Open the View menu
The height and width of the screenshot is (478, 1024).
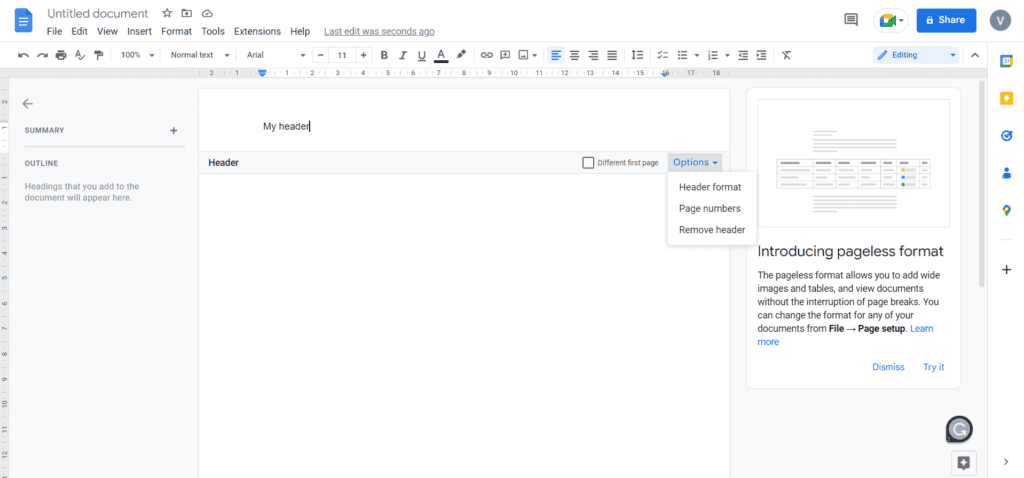[107, 31]
